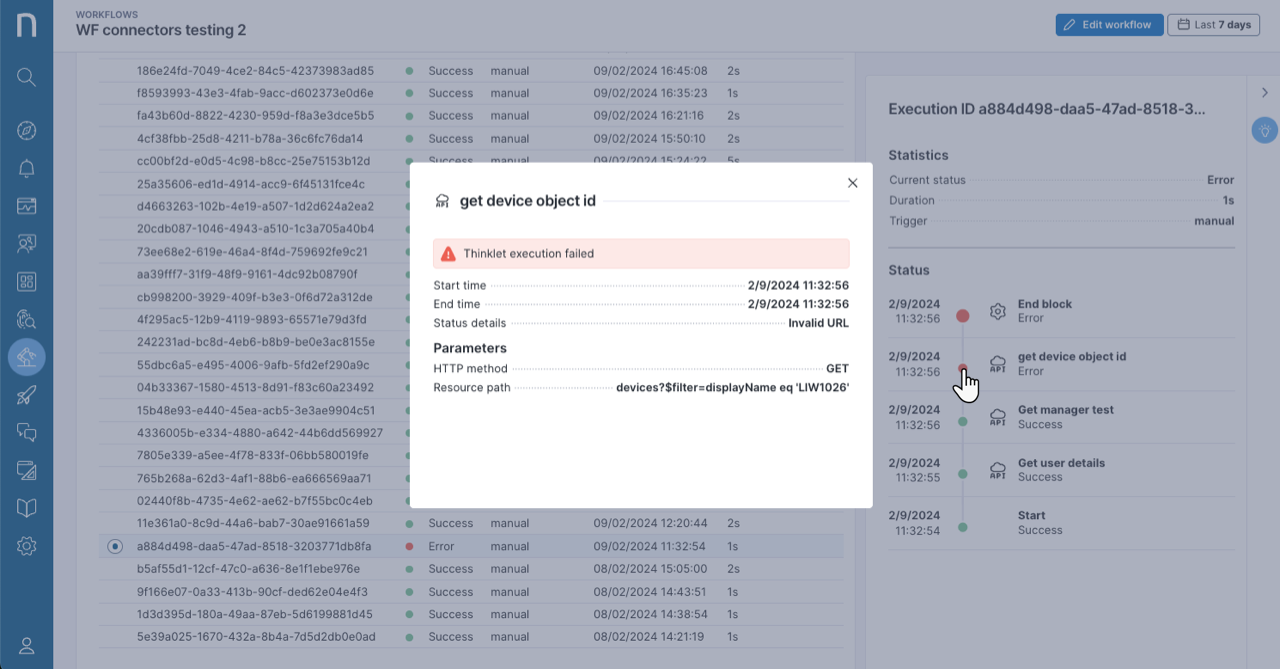Image resolution: width=1280 pixels, height=669 pixels.
Task: Open the rocket icon in sidebar
Action: tap(27, 395)
